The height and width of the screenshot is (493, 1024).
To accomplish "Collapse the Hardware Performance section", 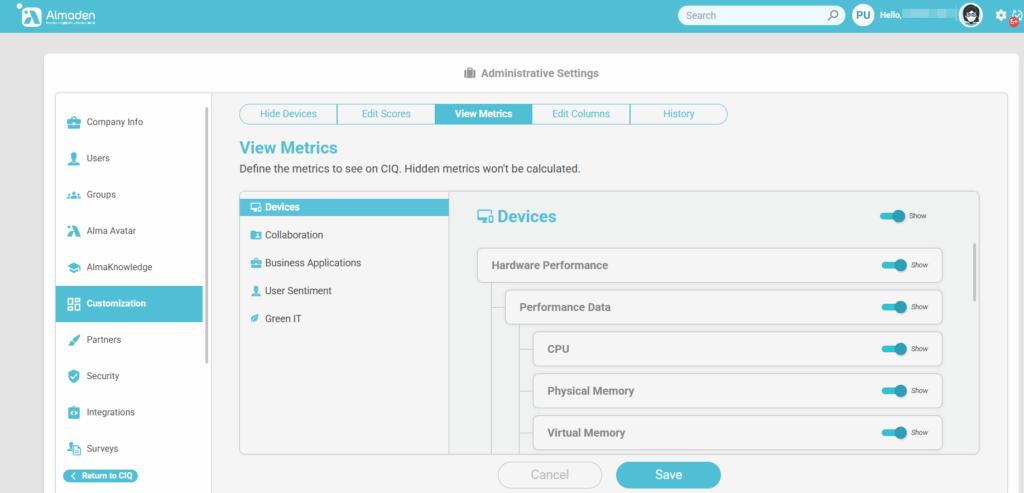I will 550,265.
